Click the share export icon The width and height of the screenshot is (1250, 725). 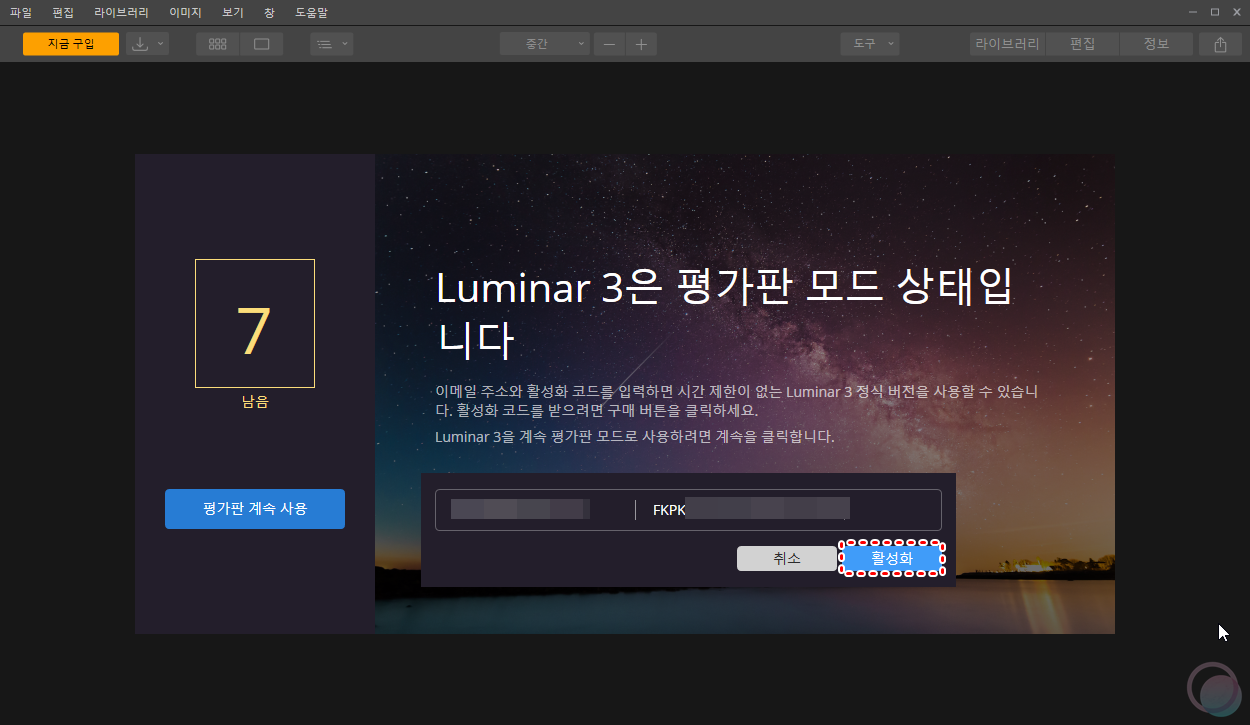coord(1220,44)
